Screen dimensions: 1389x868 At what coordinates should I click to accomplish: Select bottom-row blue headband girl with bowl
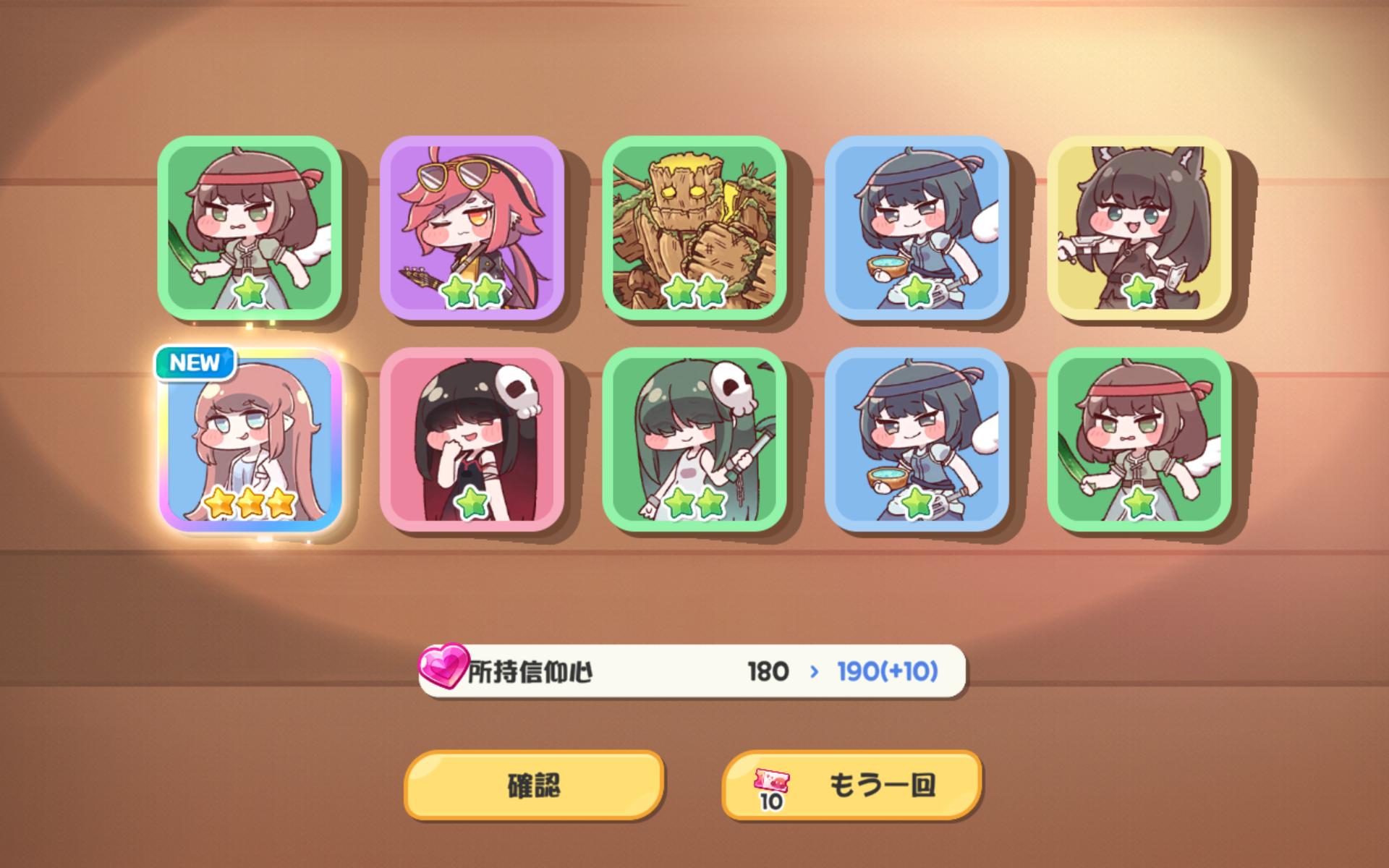(x=917, y=439)
